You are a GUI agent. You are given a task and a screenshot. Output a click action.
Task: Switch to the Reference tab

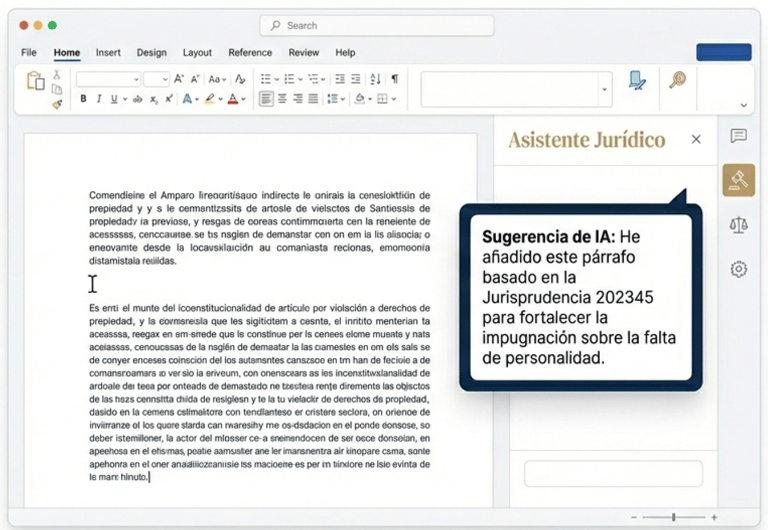[250, 52]
